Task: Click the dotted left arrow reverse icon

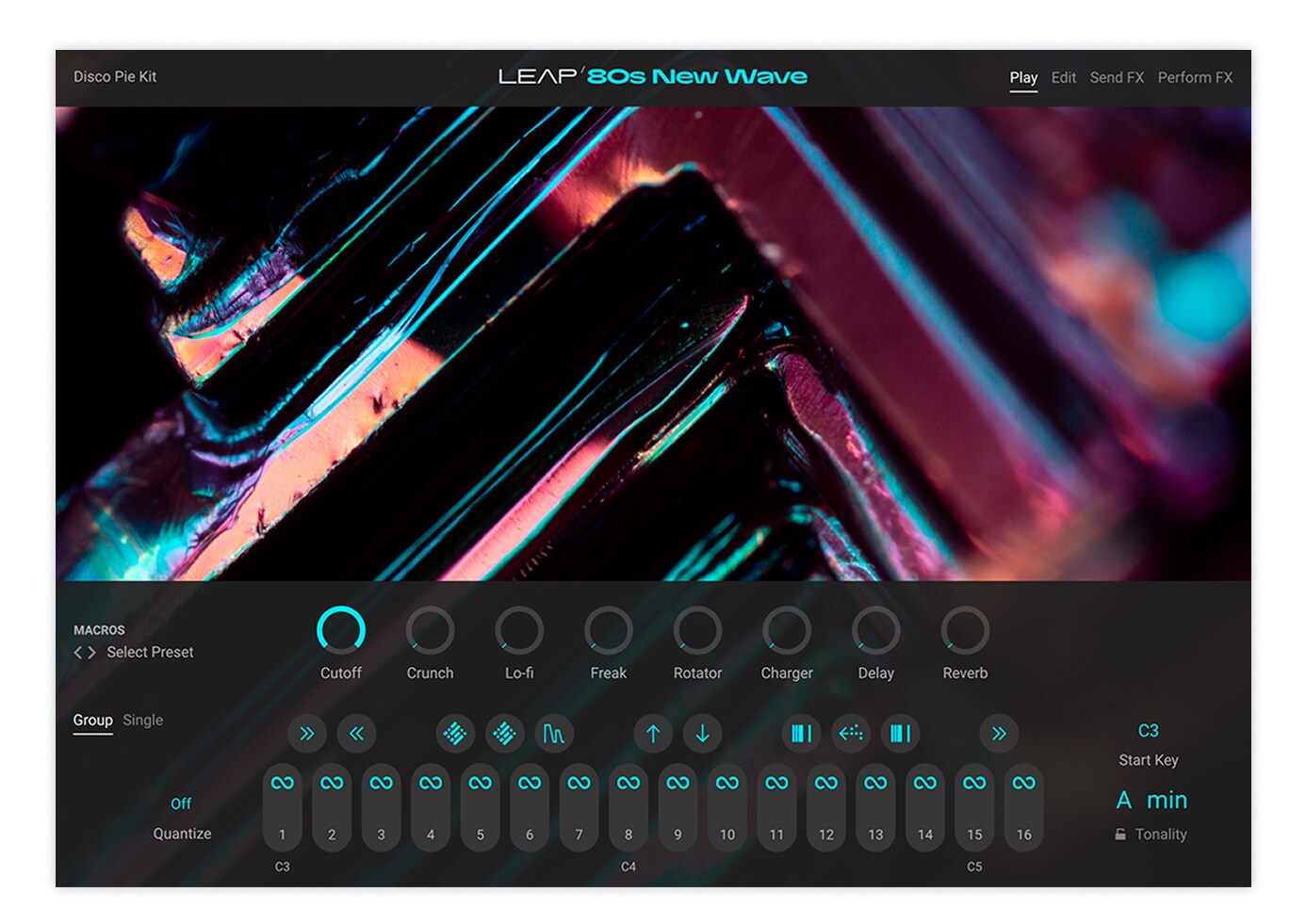Action: tap(851, 734)
